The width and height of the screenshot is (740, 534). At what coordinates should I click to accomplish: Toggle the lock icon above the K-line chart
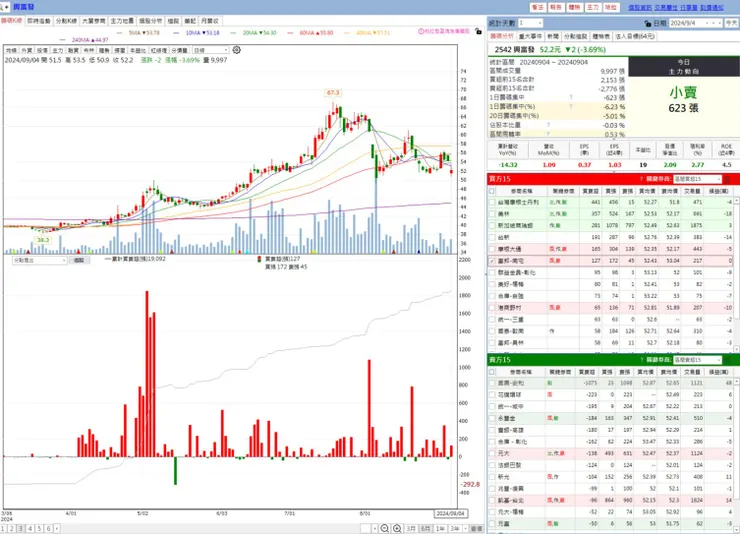point(478,31)
